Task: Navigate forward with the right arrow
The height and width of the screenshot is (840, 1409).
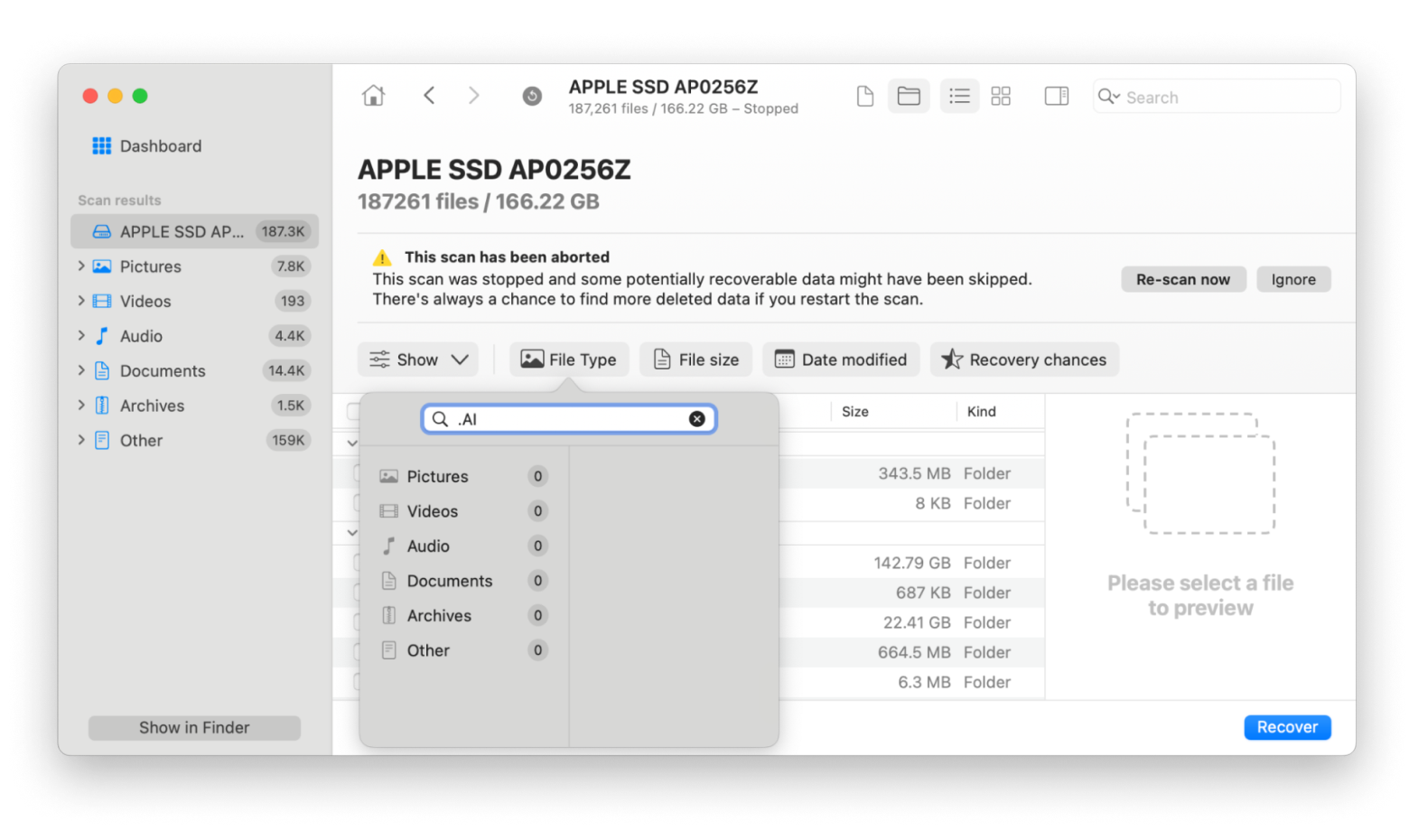Action: tap(473, 96)
